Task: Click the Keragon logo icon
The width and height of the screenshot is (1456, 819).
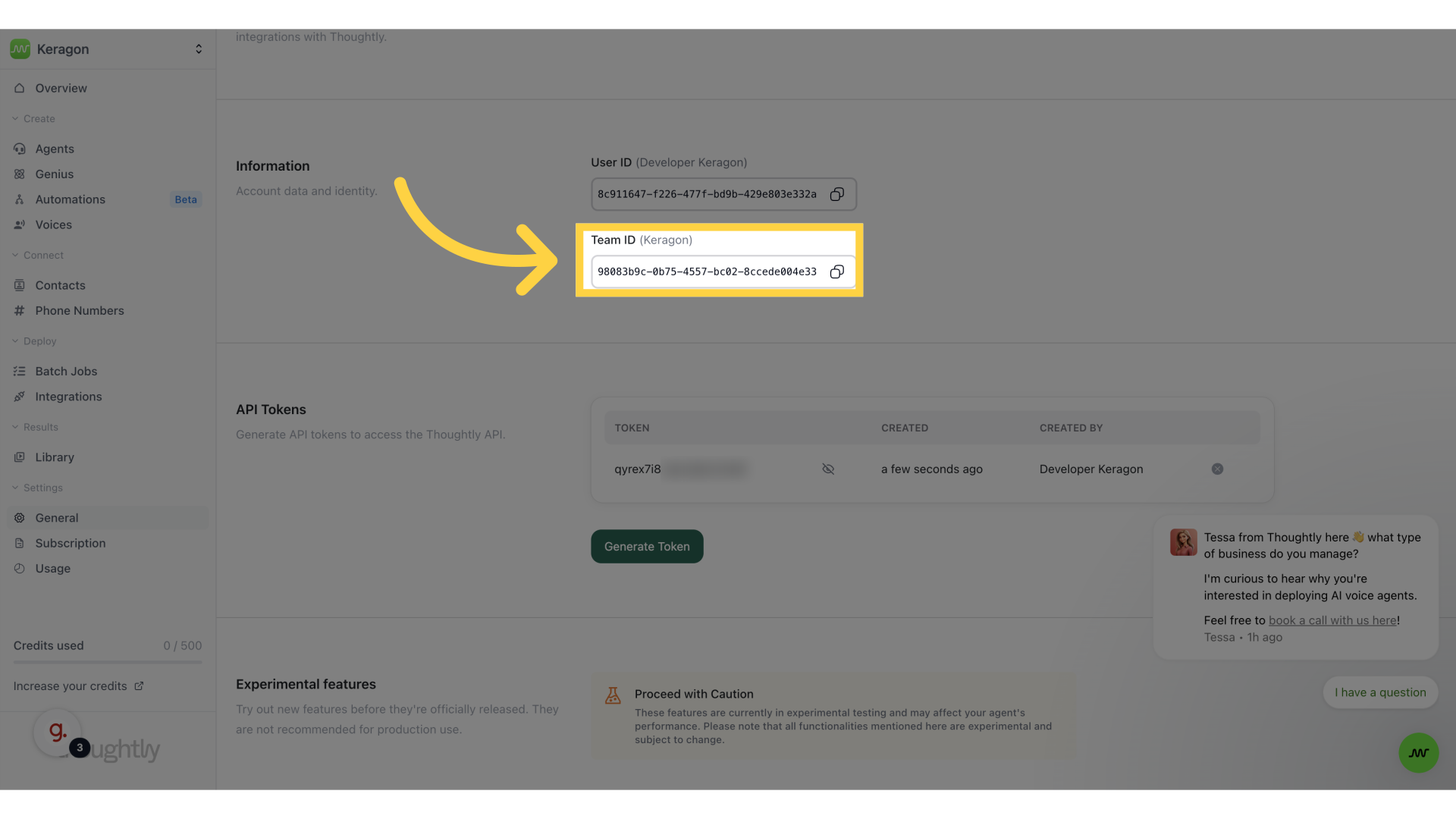Action: (x=20, y=49)
